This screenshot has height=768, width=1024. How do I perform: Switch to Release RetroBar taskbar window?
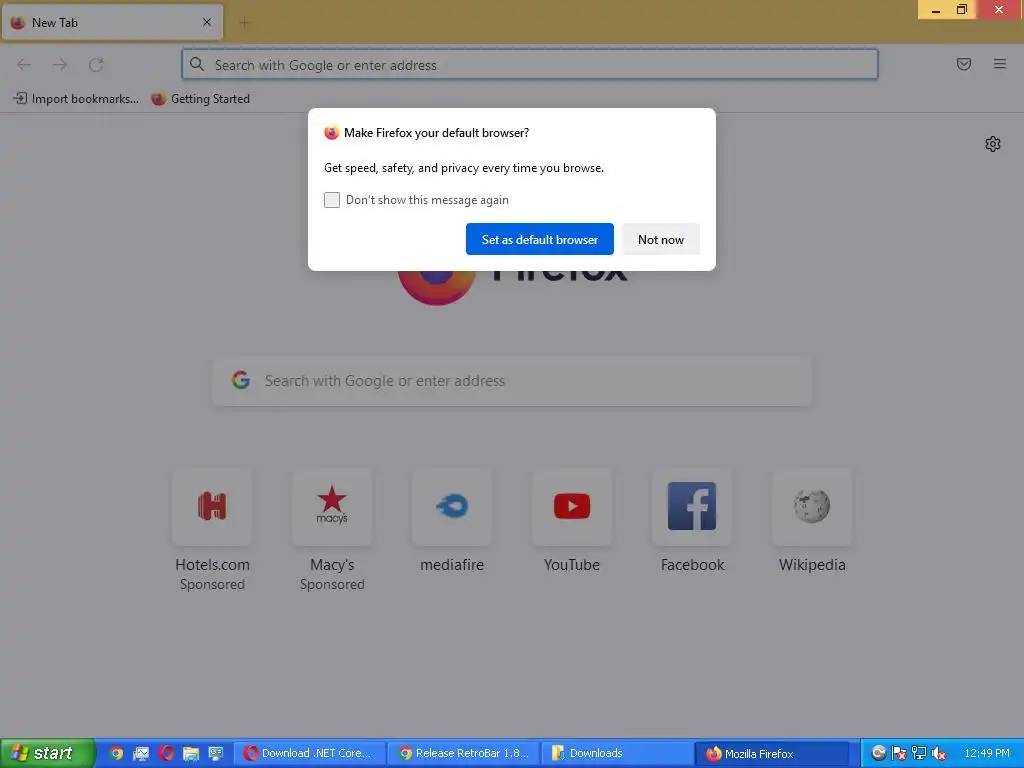(x=464, y=753)
